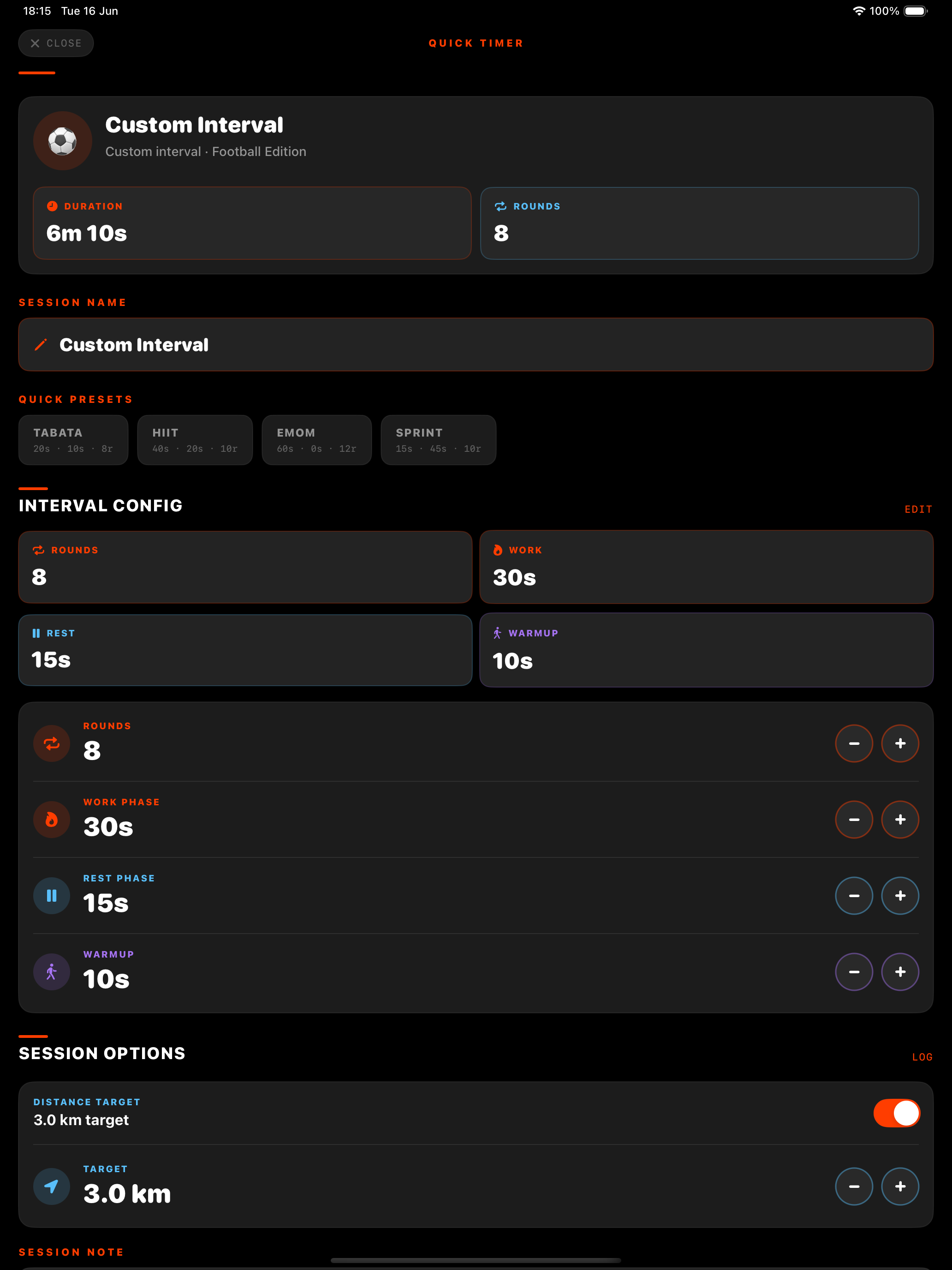Tap the QUICK TIMER title
The height and width of the screenshot is (1270, 952).
(476, 43)
